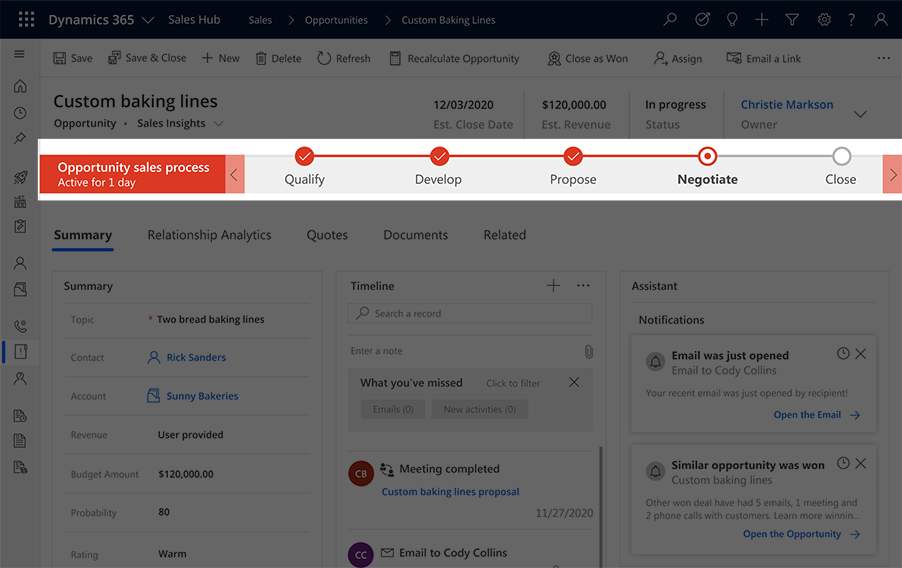Open the clipboard Activities icon in sidebar

pyautogui.click(x=20, y=226)
